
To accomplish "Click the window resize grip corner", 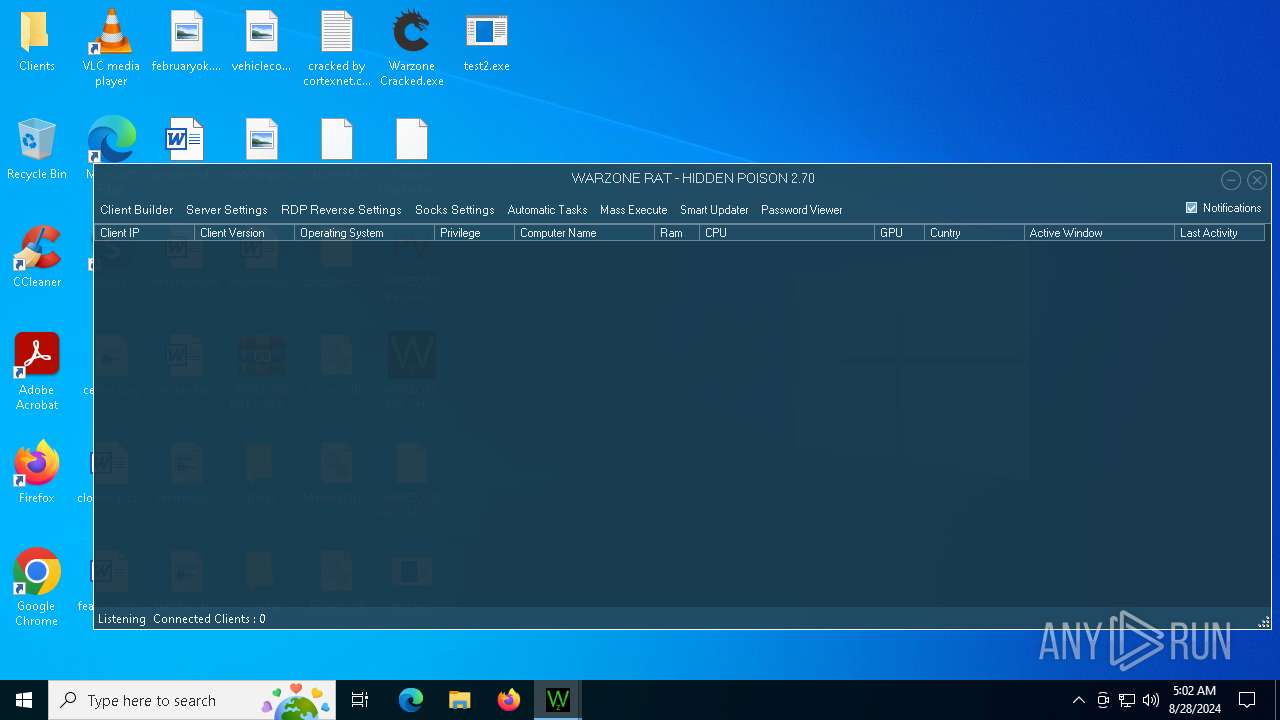I will coord(1264,622).
